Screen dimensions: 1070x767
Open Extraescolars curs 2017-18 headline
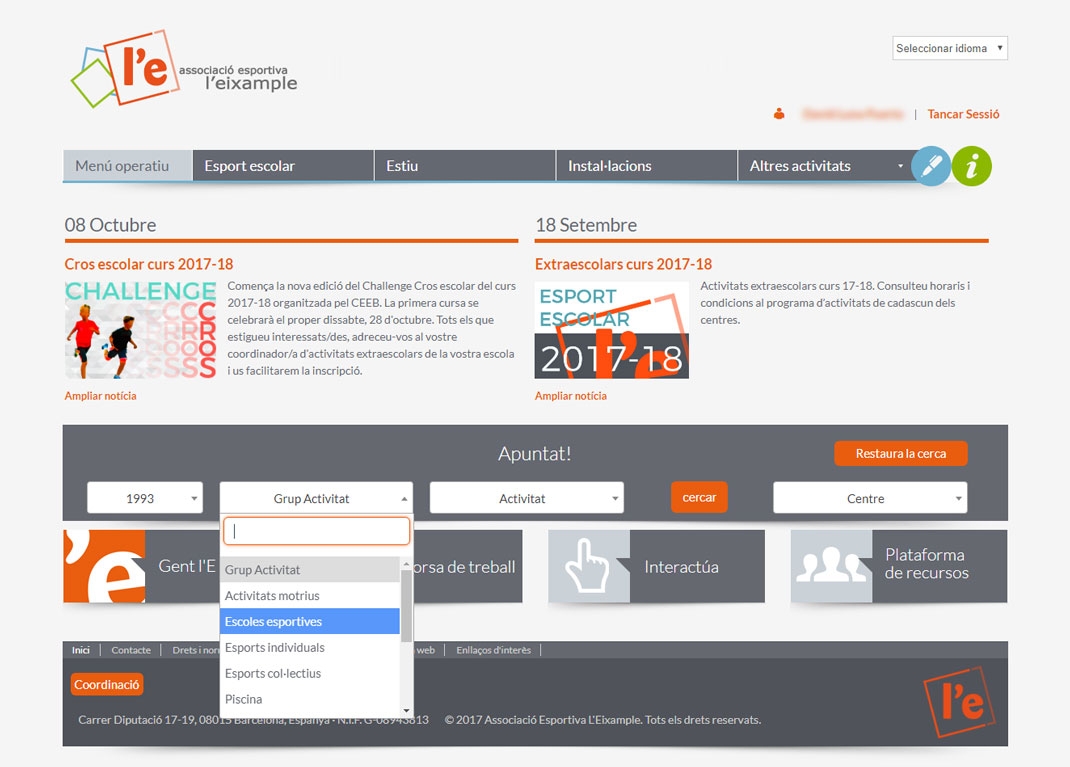(623, 264)
